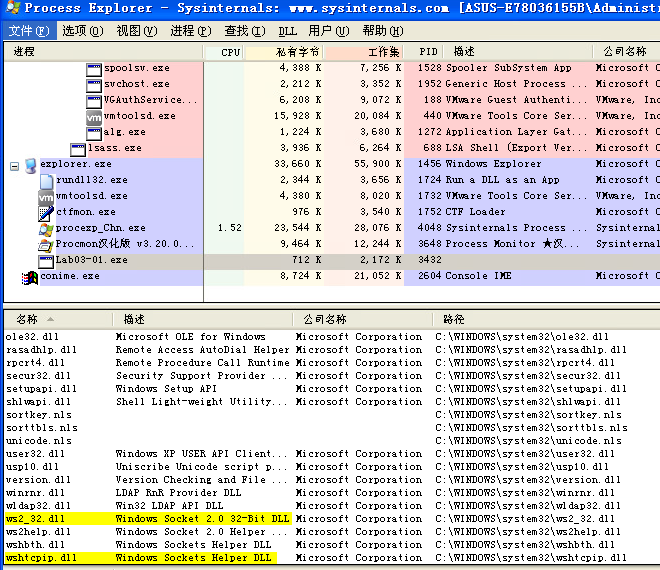The image size is (660, 570).
Task: Select the rasadhlp.dll entry
Action: pyautogui.click(x=42, y=350)
